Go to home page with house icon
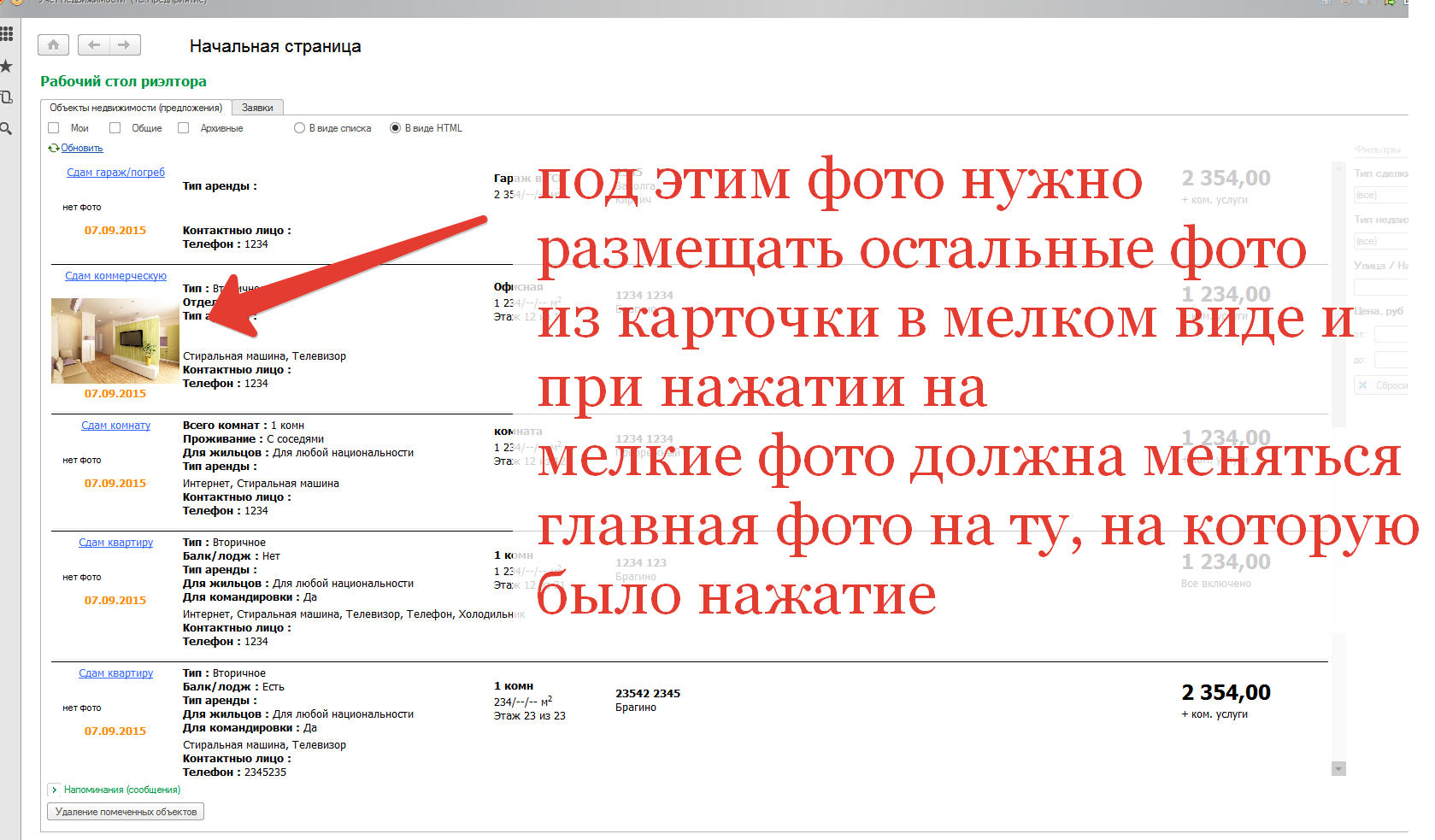This screenshot has width=1435, height=840. [x=53, y=45]
